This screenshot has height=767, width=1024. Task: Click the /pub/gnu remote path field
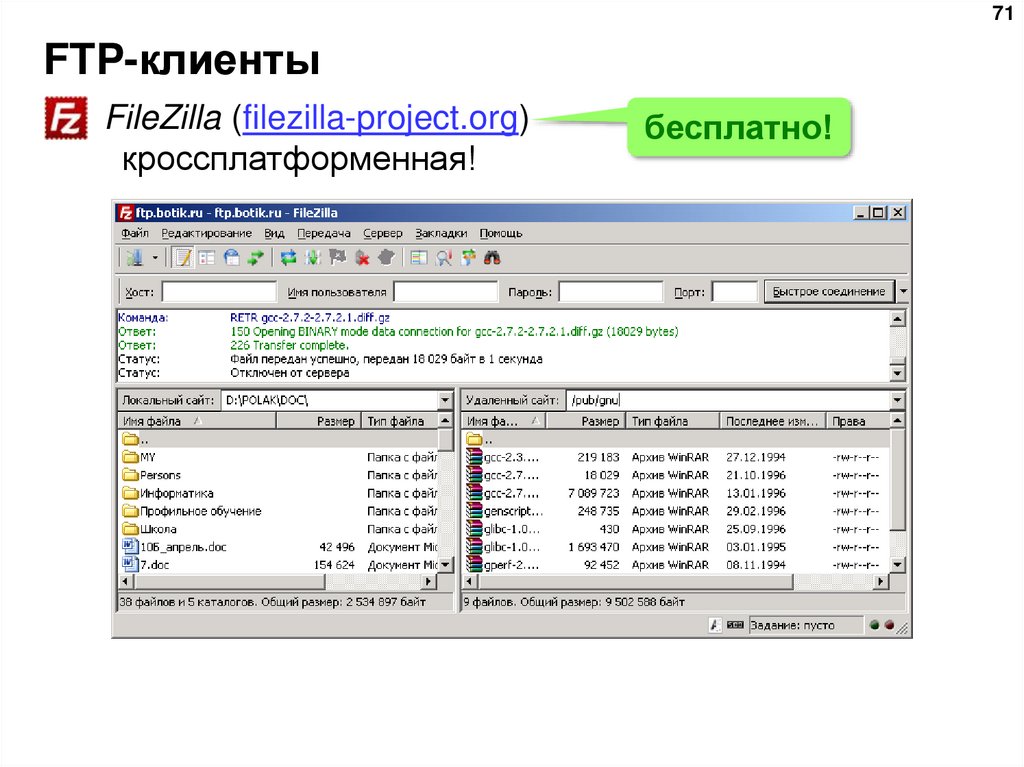coord(728,400)
